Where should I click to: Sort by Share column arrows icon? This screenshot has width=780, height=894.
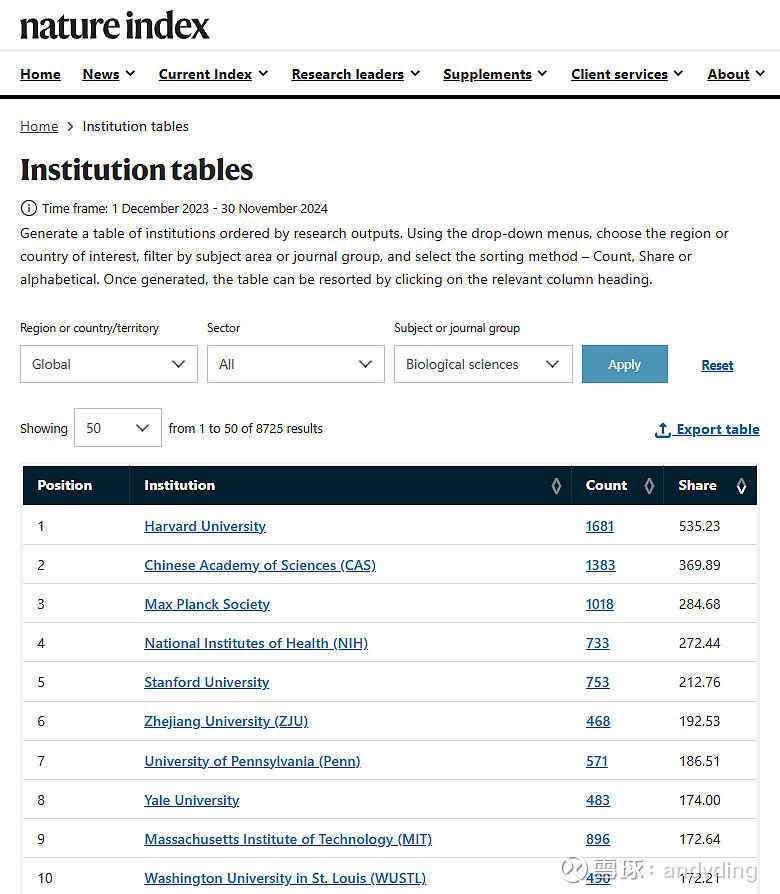[741, 486]
